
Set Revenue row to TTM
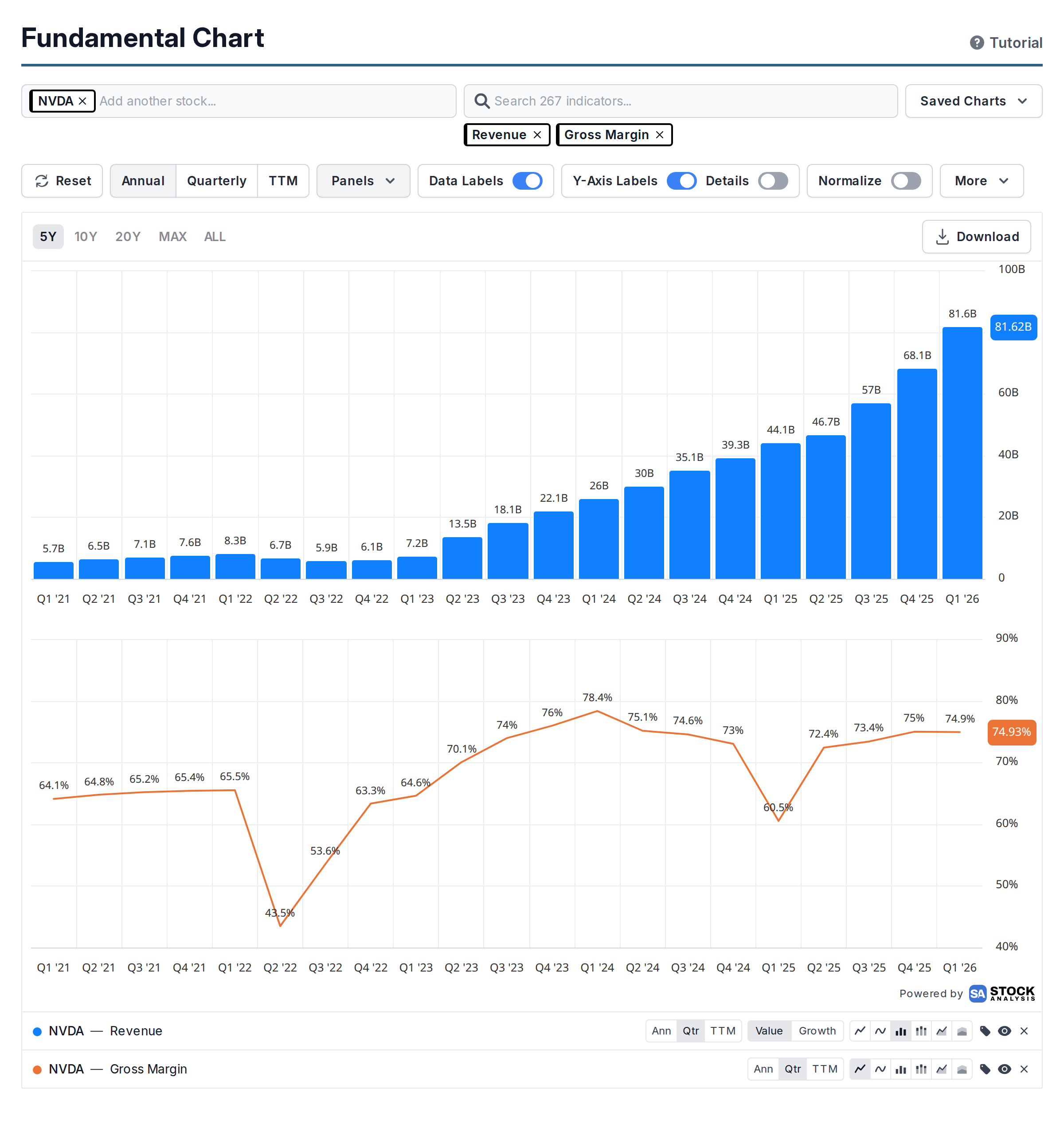723,1031
